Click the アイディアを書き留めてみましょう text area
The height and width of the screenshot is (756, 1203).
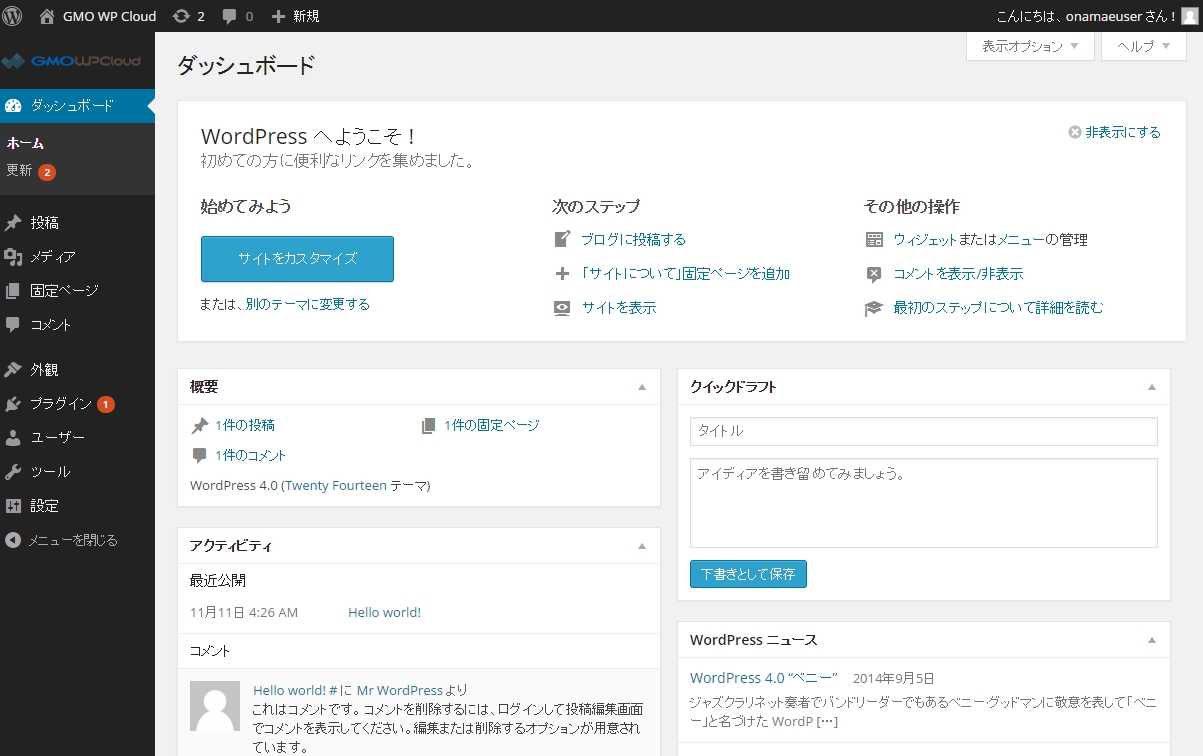[924, 503]
